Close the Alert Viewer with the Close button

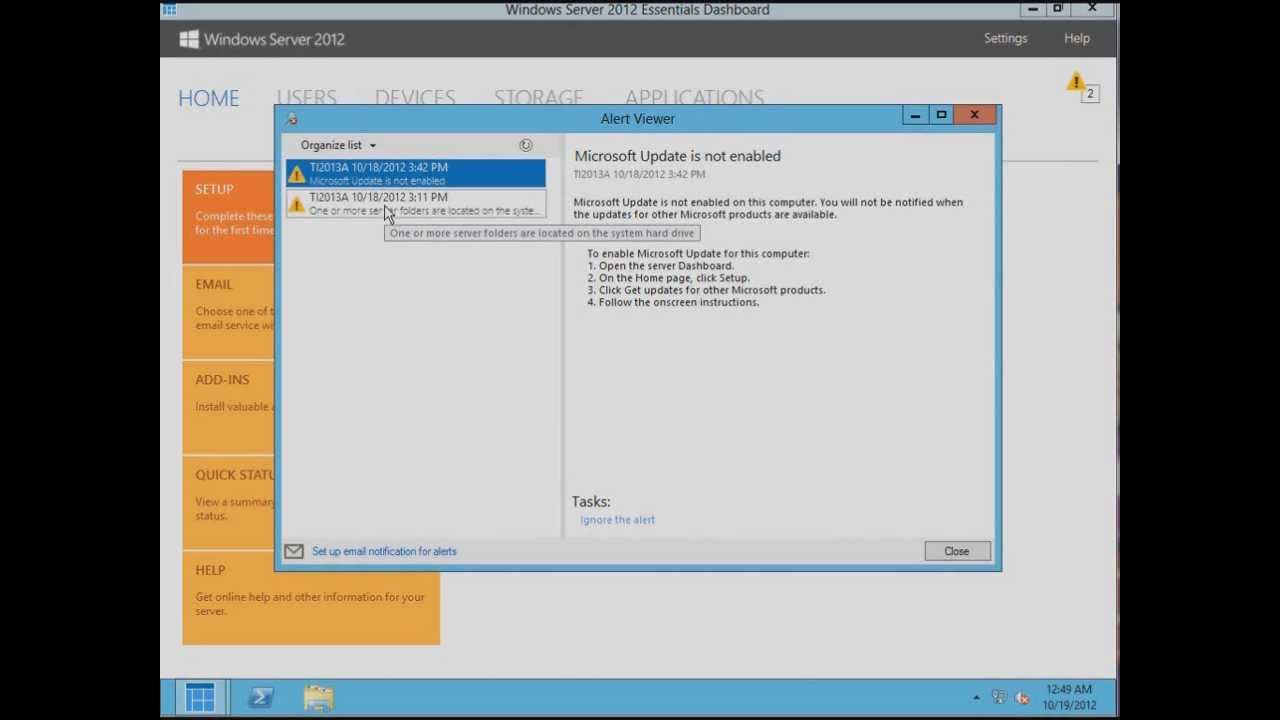956,551
